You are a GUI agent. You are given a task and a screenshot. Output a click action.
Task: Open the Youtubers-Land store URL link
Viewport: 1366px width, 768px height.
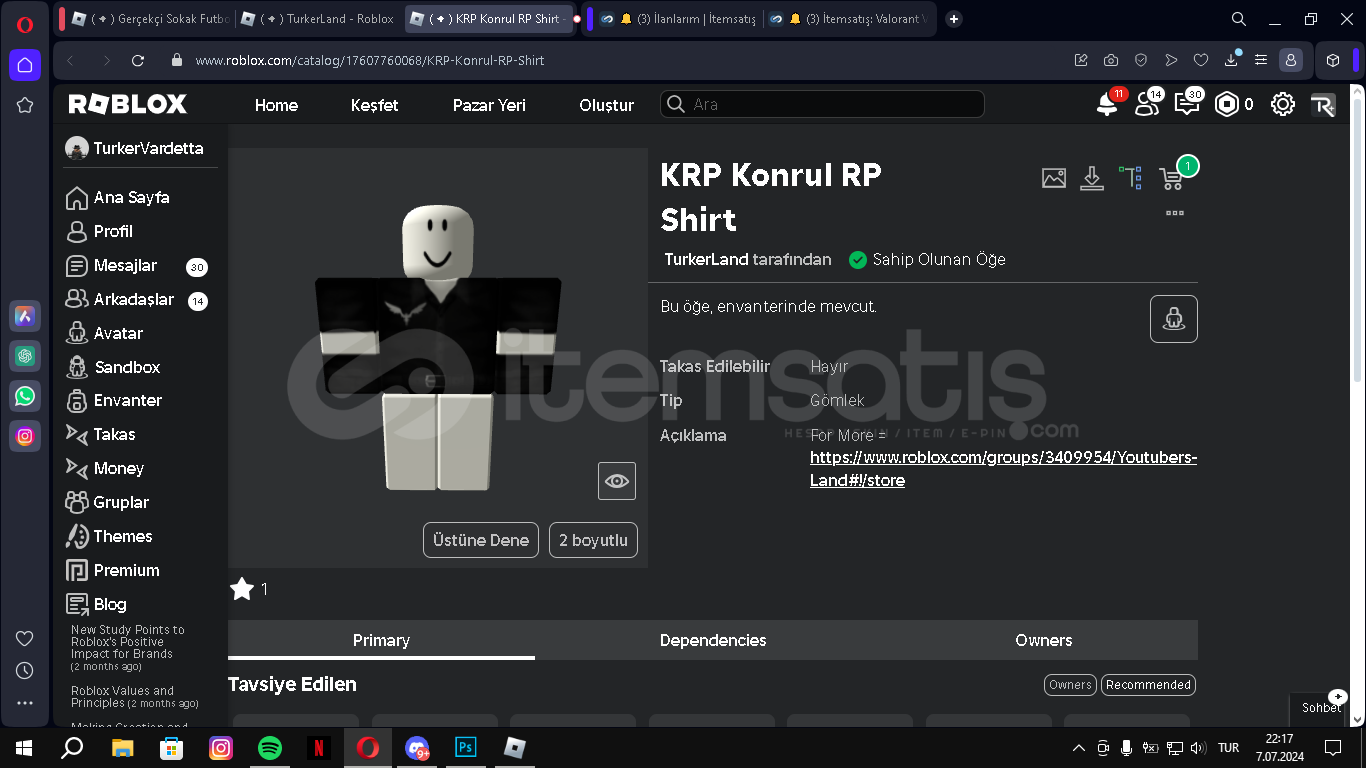click(1003, 469)
